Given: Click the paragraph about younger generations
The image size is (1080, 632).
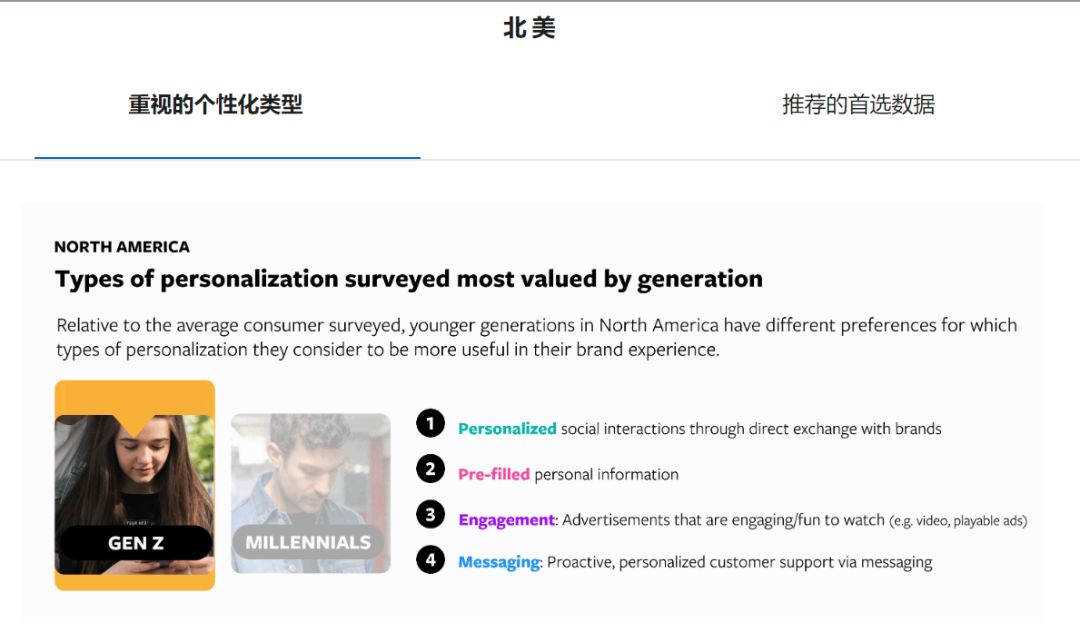Looking at the screenshot, I should coord(536,337).
